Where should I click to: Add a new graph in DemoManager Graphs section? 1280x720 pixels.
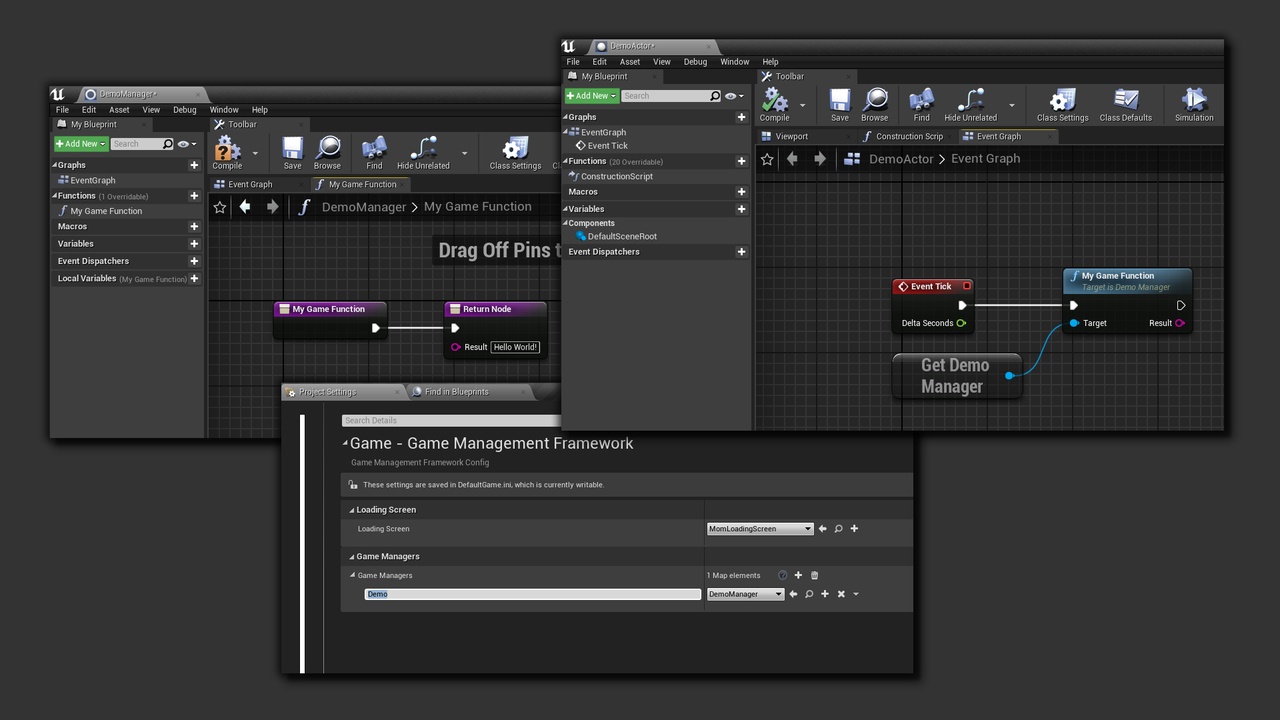tap(194, 165)
